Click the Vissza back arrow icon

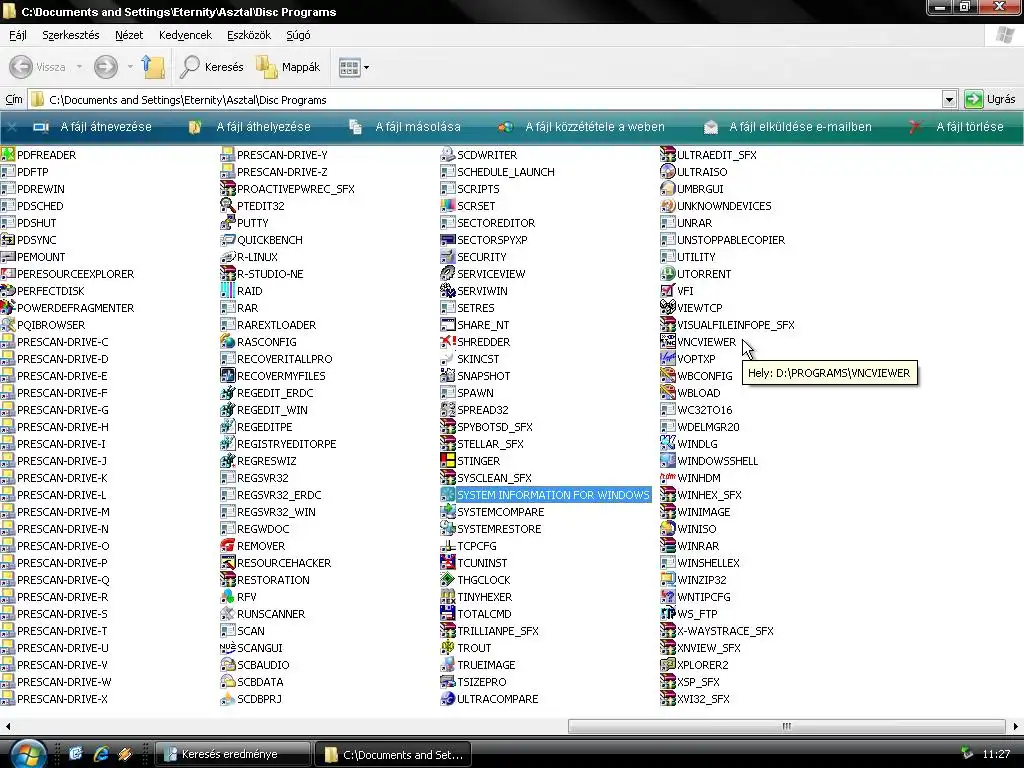[x=21, y=67]
